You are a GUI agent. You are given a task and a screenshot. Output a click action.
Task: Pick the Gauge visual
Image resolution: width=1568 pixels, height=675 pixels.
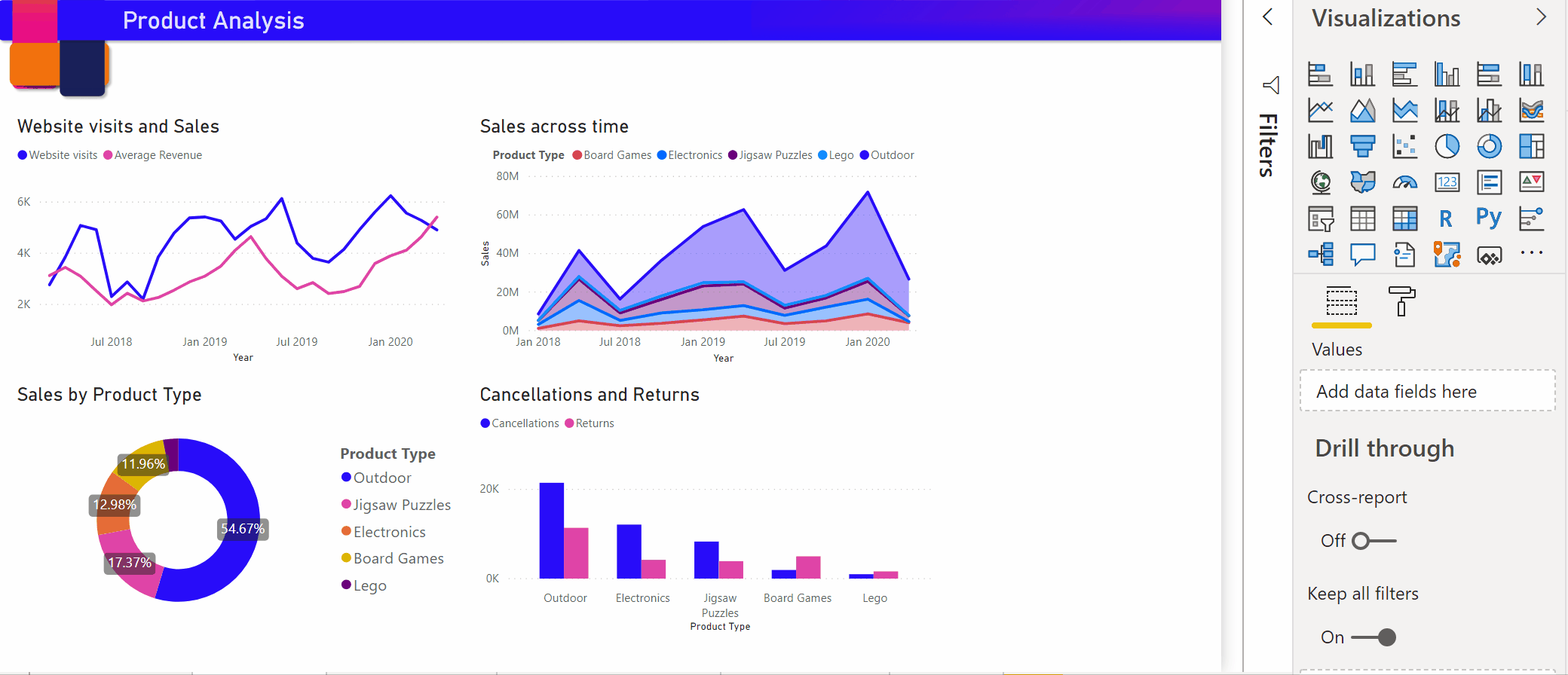1404,182
